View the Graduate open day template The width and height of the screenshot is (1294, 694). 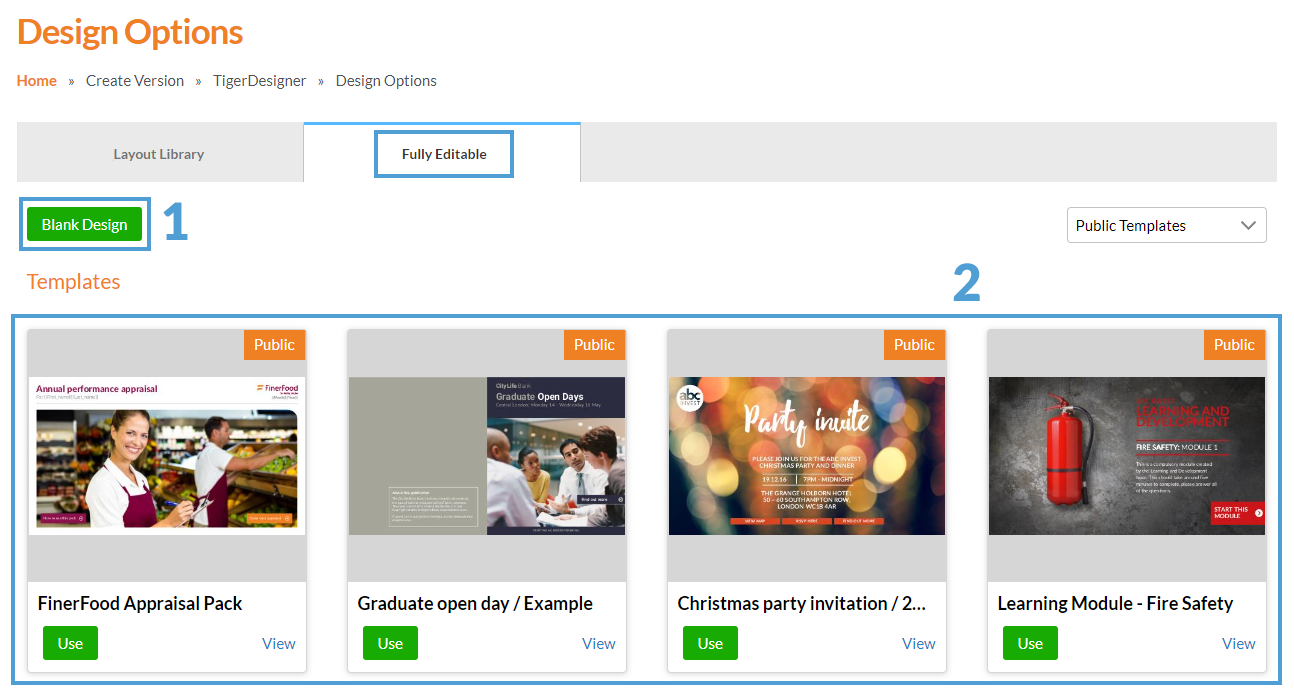click(598, 643)
